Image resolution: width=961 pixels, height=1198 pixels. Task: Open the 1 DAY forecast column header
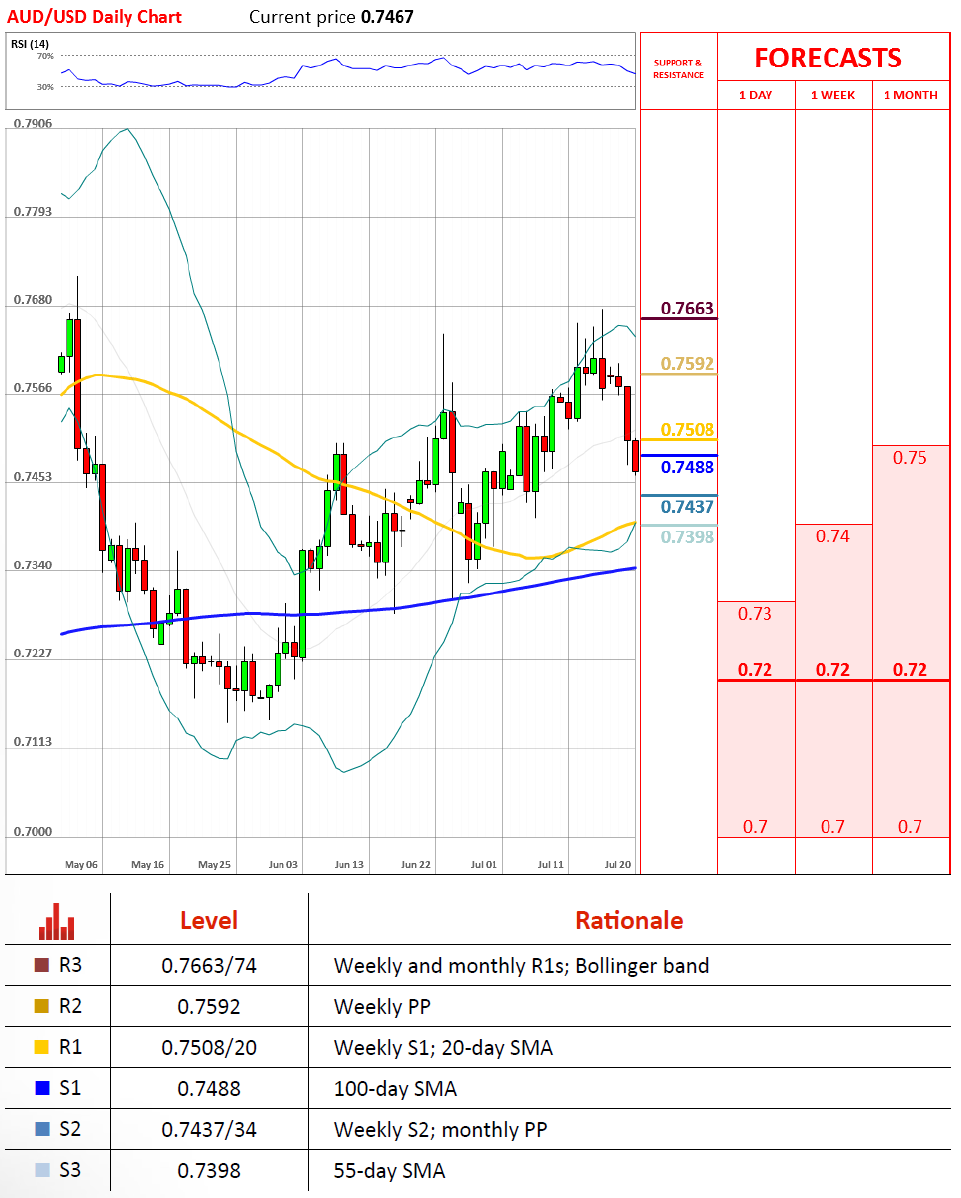click(x=756, y=95)
